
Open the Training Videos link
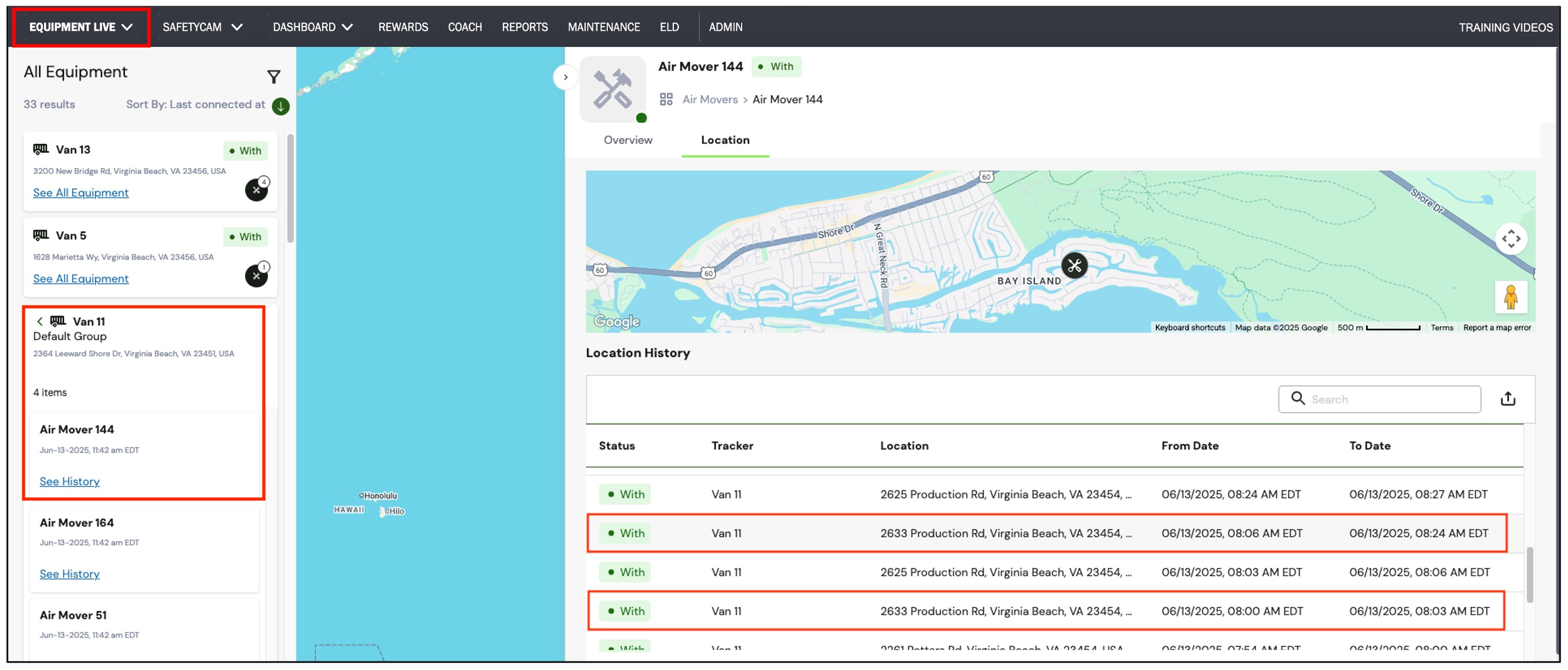pos(1505,27)
